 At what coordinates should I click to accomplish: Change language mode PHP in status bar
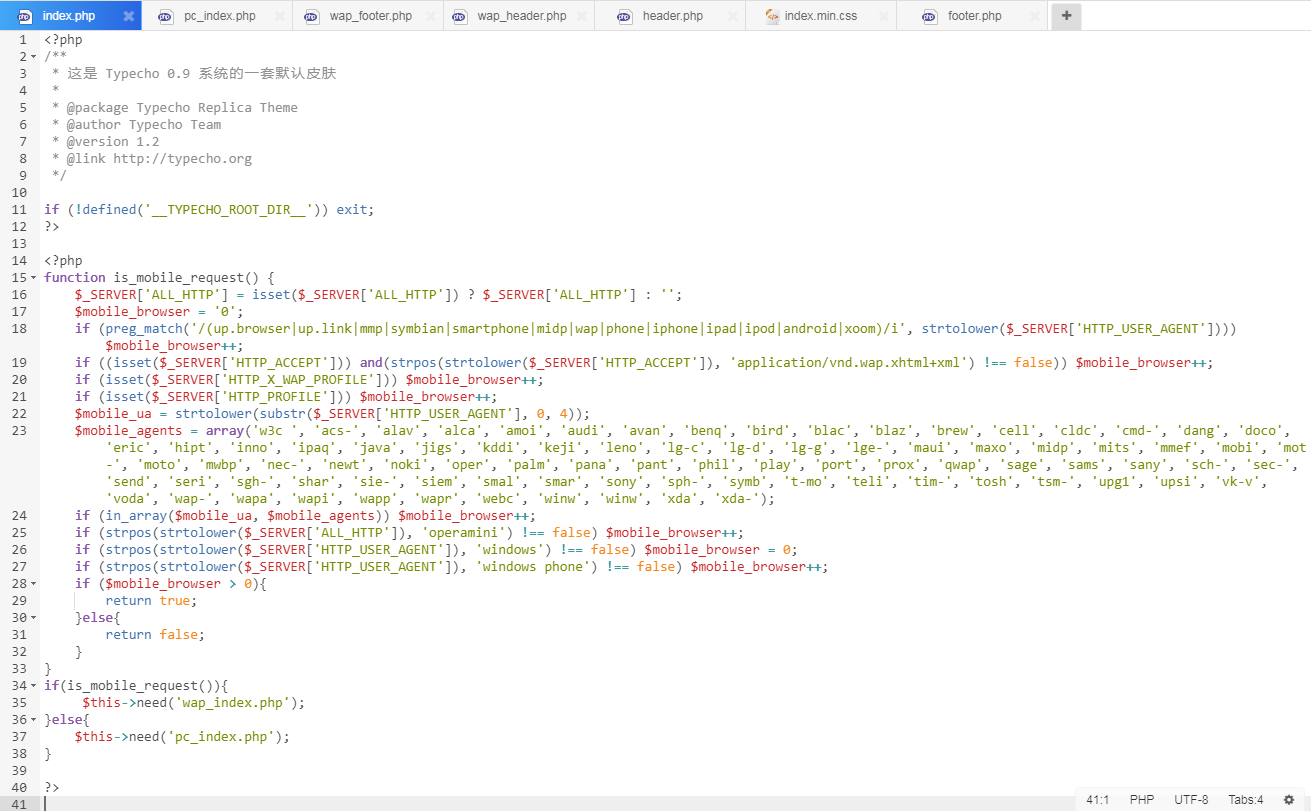click(x=1142, y=800)
